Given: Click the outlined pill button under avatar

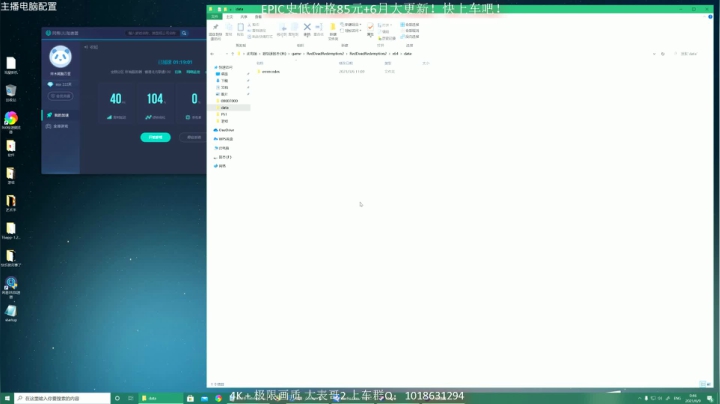Looking at the screenshot, I should click(60, 96).
